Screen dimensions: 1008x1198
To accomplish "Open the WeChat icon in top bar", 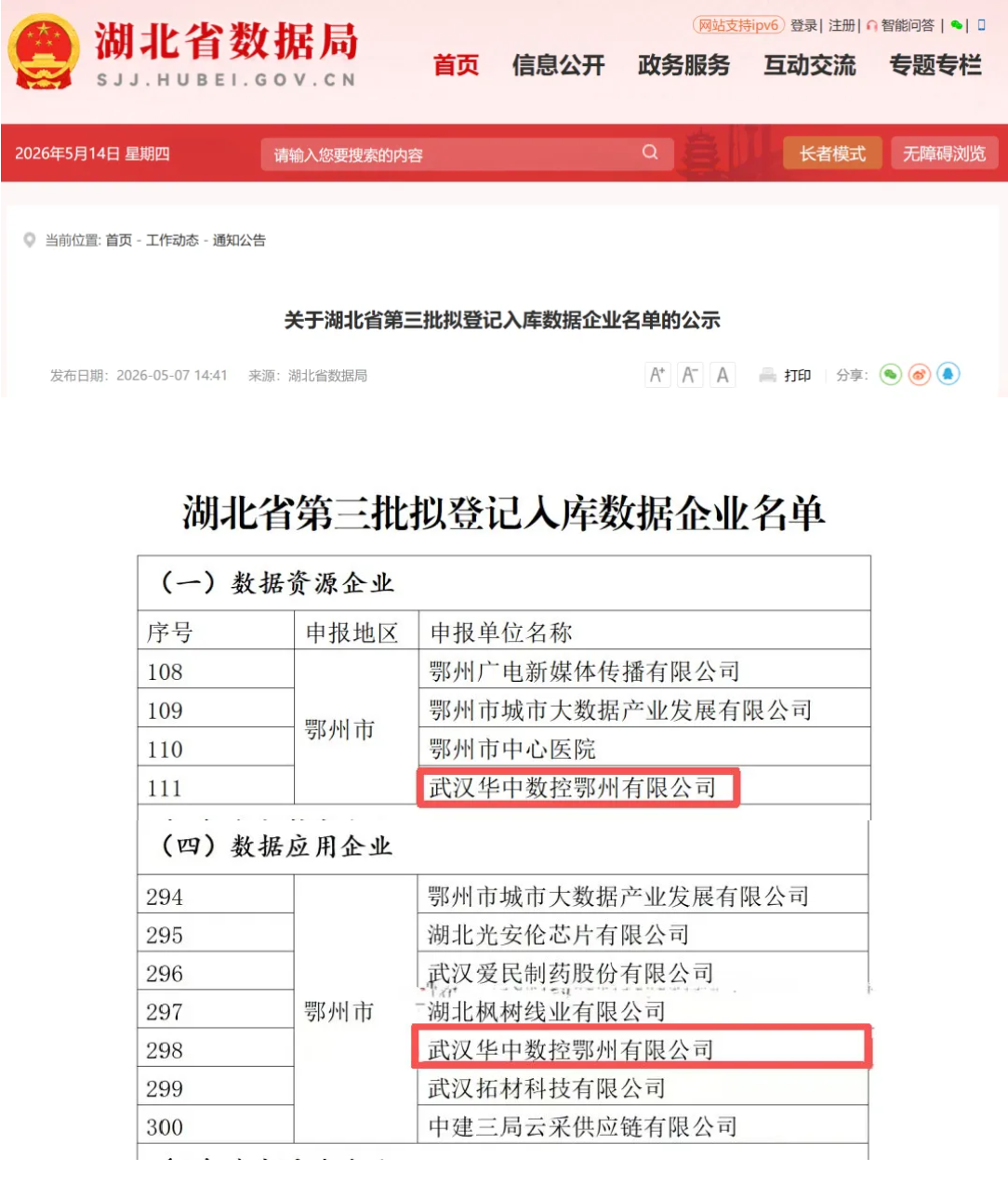I will coord(956,25).
